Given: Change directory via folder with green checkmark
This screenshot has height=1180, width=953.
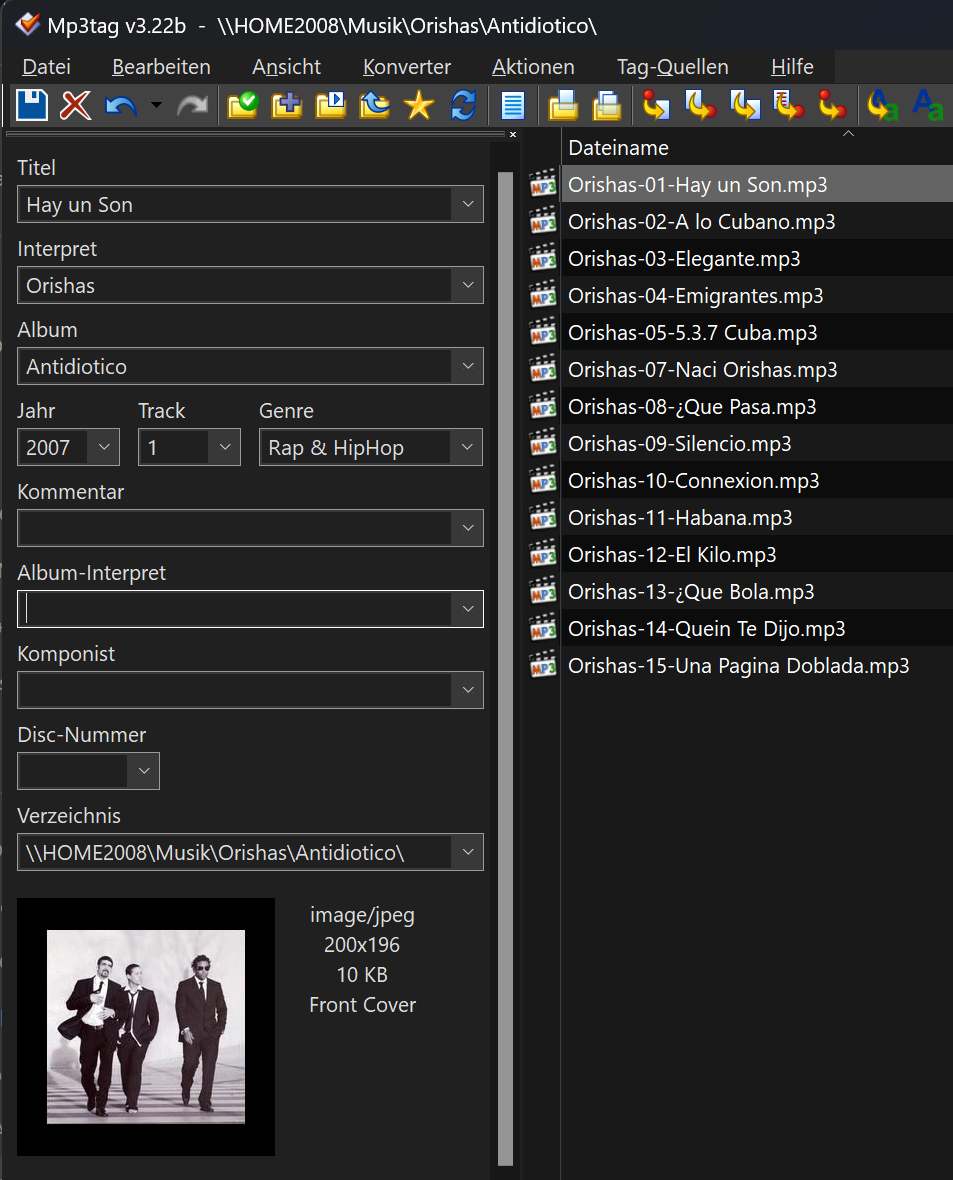Looking at the screenshot, I should point(242,105).
